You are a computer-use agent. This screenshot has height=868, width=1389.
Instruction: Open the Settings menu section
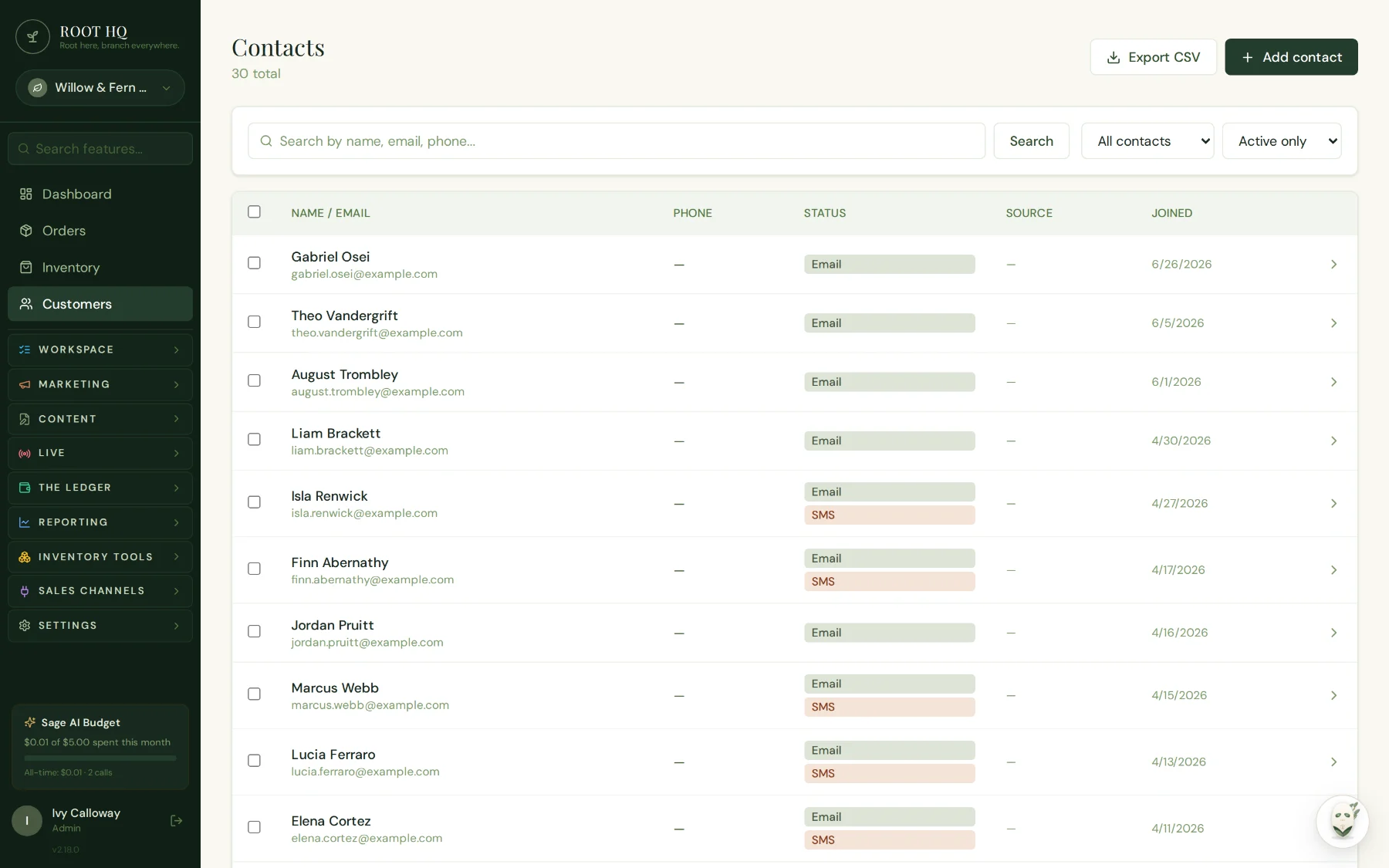[100, 626]
